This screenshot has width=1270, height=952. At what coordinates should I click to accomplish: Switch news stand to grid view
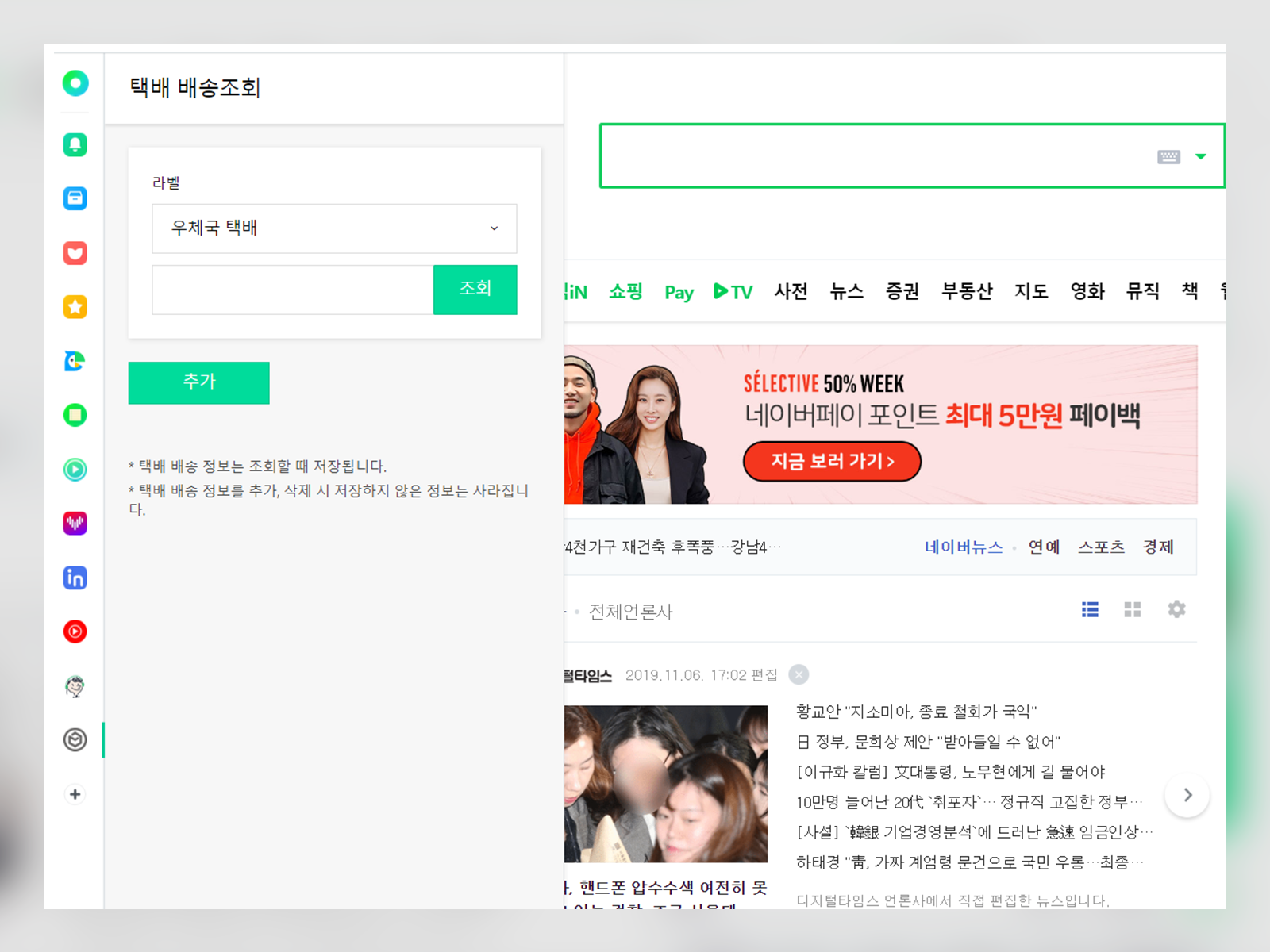pyautogui.click(x=1133, y=609)
